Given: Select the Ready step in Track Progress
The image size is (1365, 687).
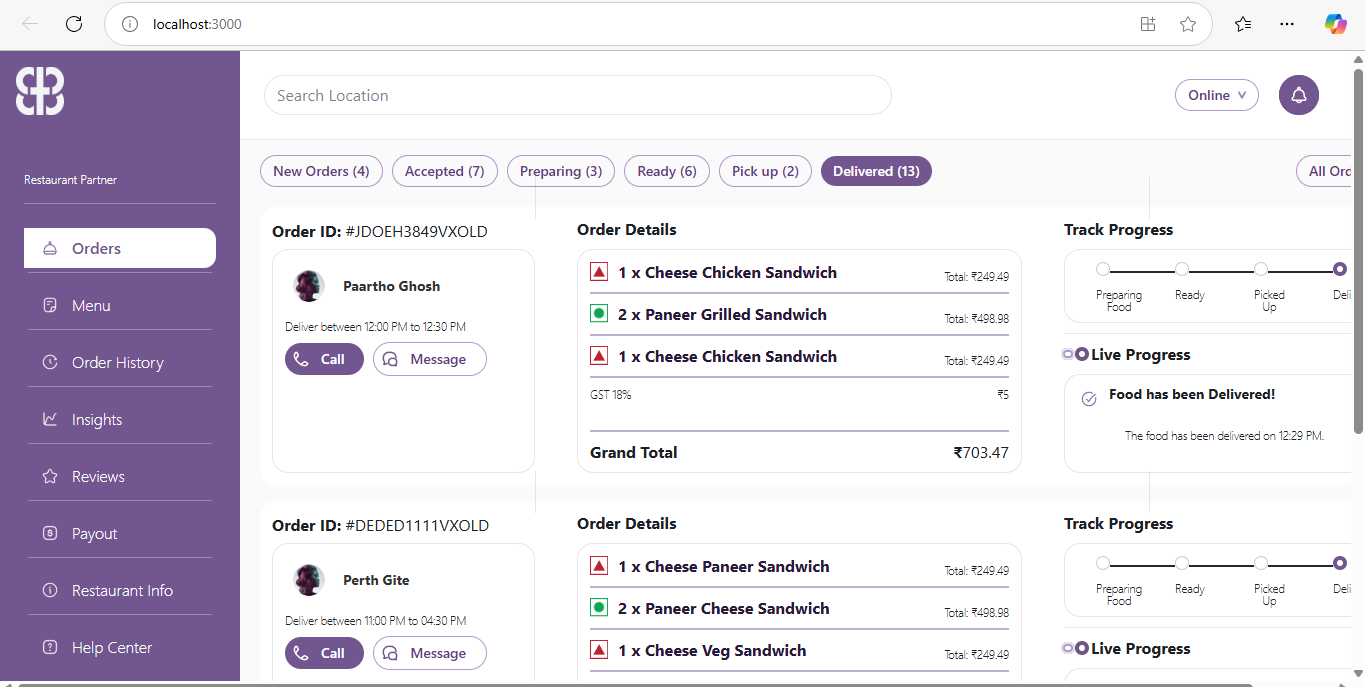Looking at the screenshot, I should (1182, 269).
